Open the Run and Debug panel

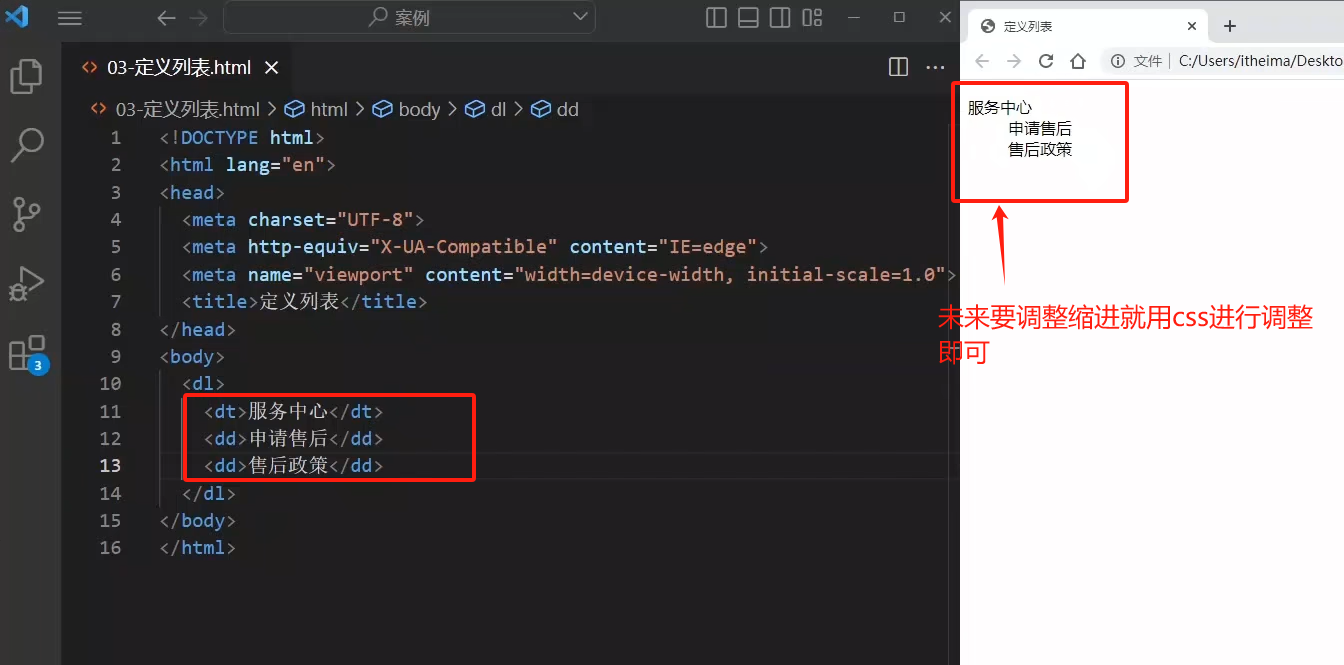click(26, 283)
